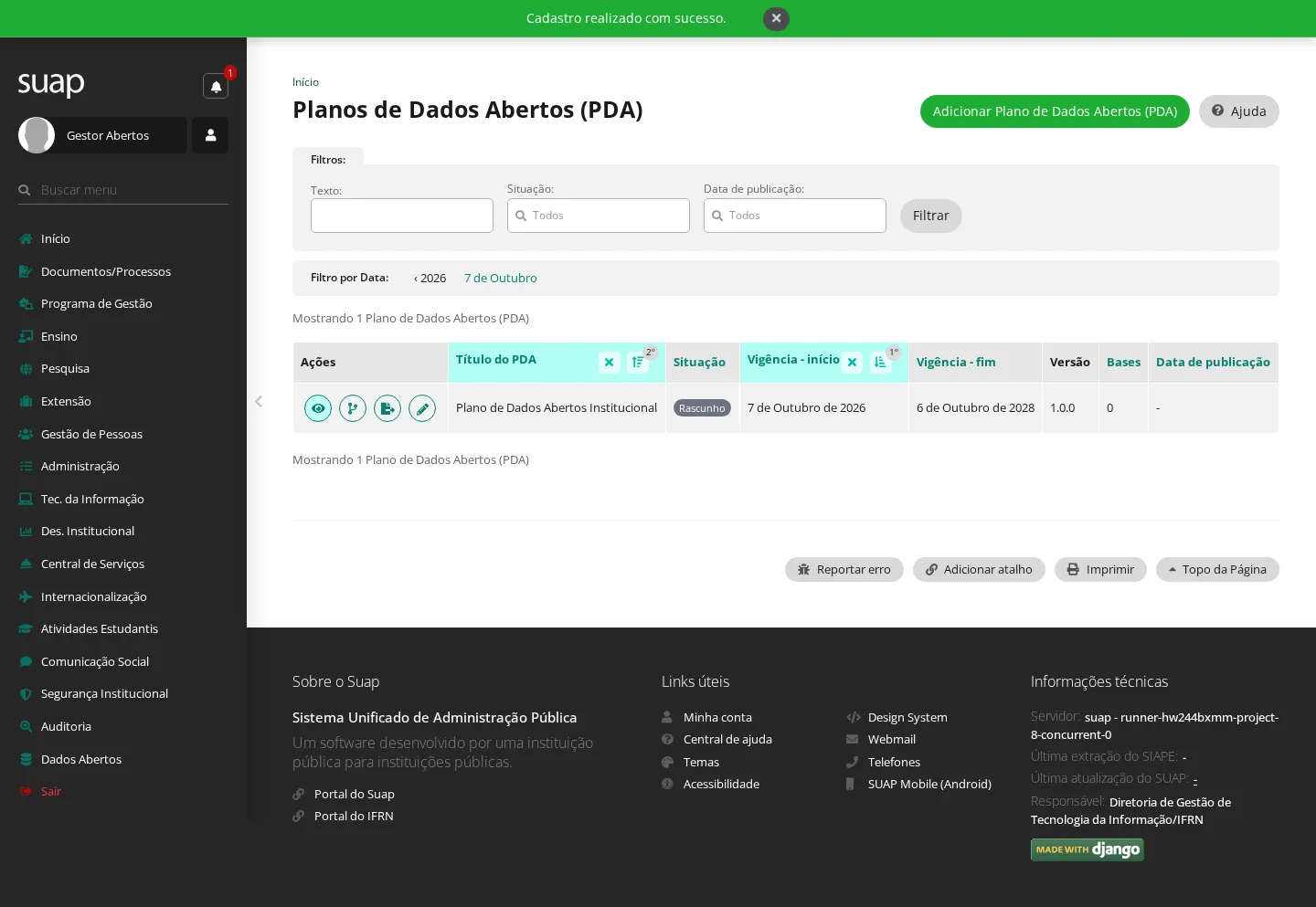This screenshot has width=1316, height=907.
Task: Open the Design System footer link
Action: click(x=907, y=718)
